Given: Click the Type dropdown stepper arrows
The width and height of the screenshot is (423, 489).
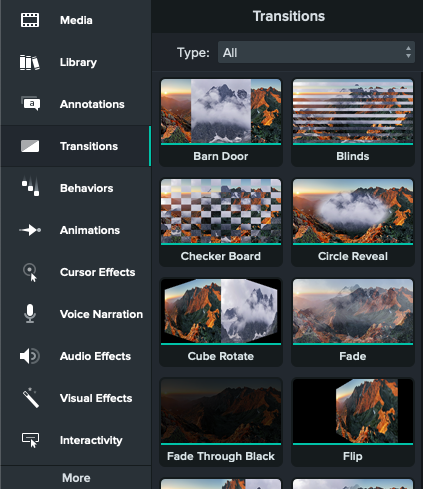Looking at the screenshot, I should pos(408,52).
